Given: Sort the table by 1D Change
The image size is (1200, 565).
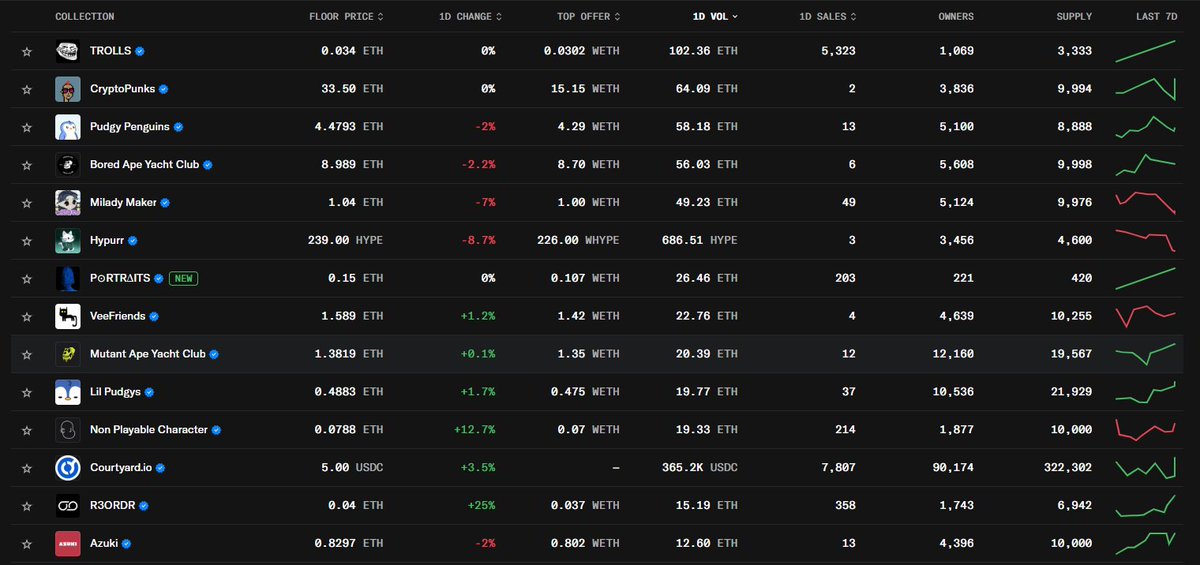Looking at the screenshot, I should [x=470, y=17].
